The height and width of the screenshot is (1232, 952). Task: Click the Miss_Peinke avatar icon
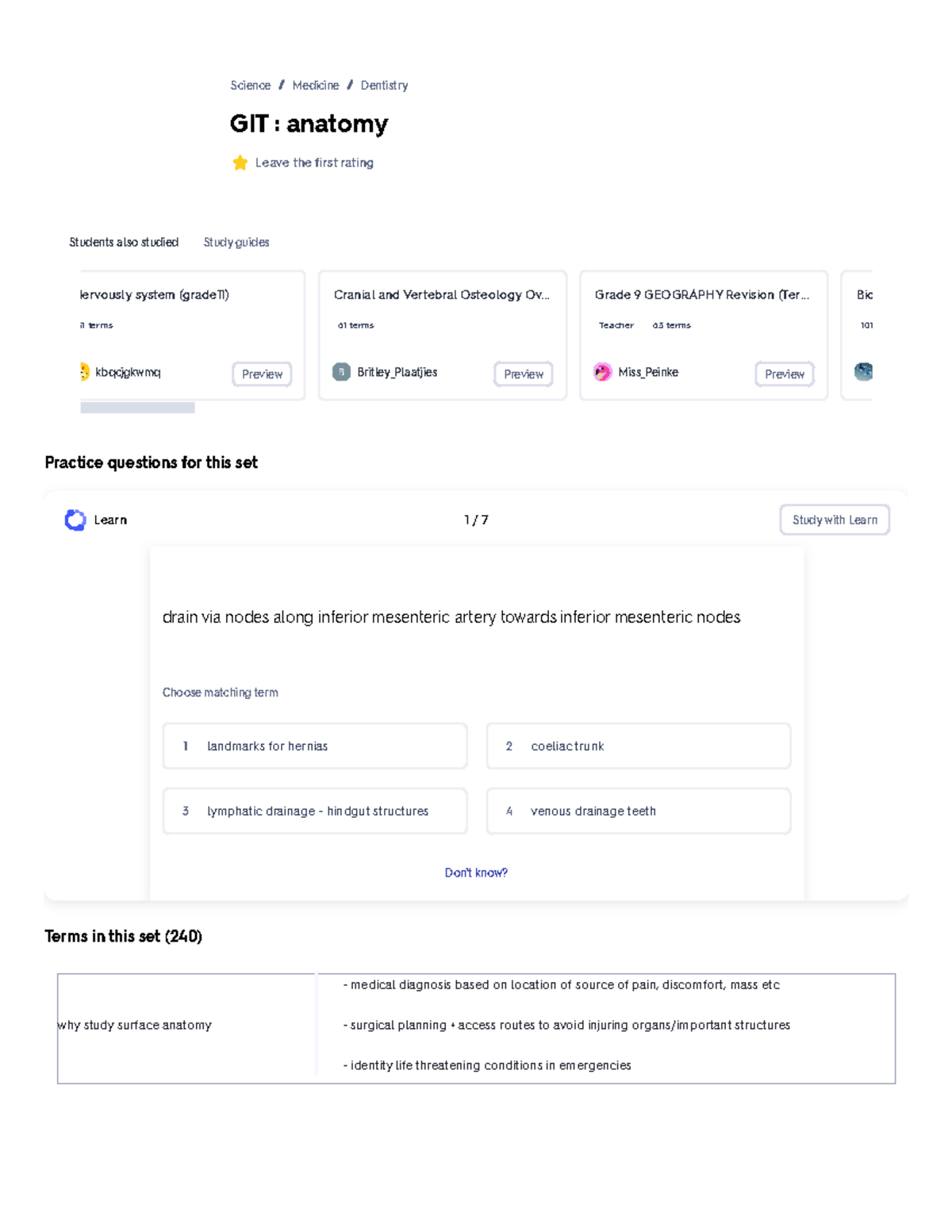coord(603,371)
